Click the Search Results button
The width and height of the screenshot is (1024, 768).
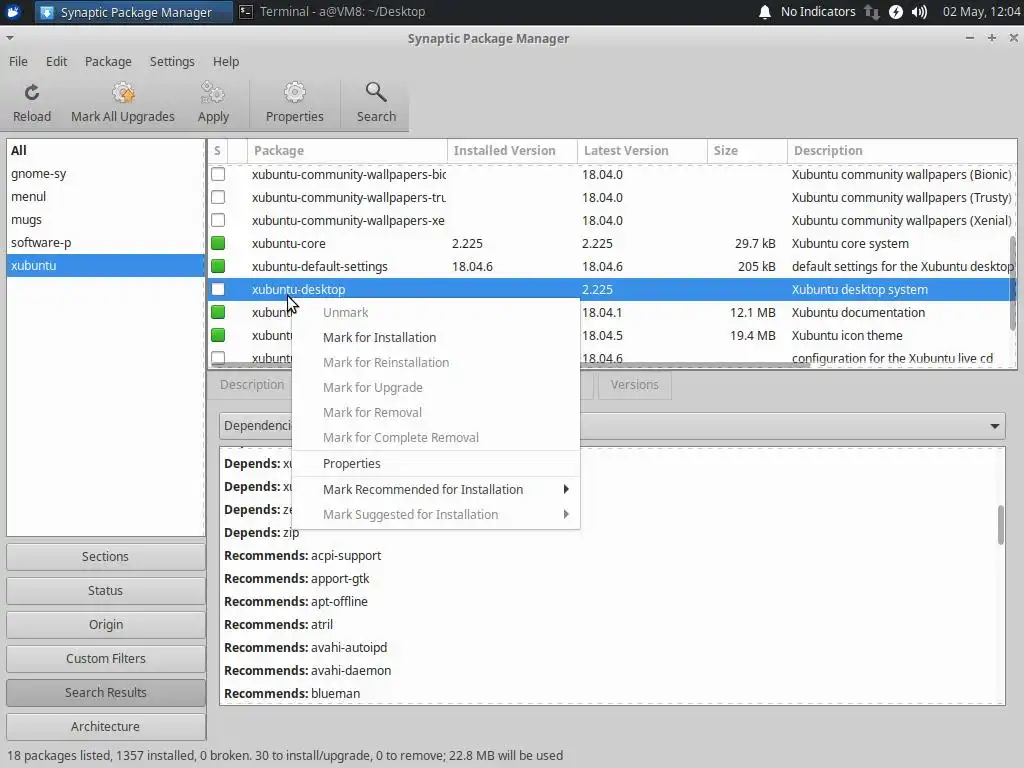pos(105,692)
